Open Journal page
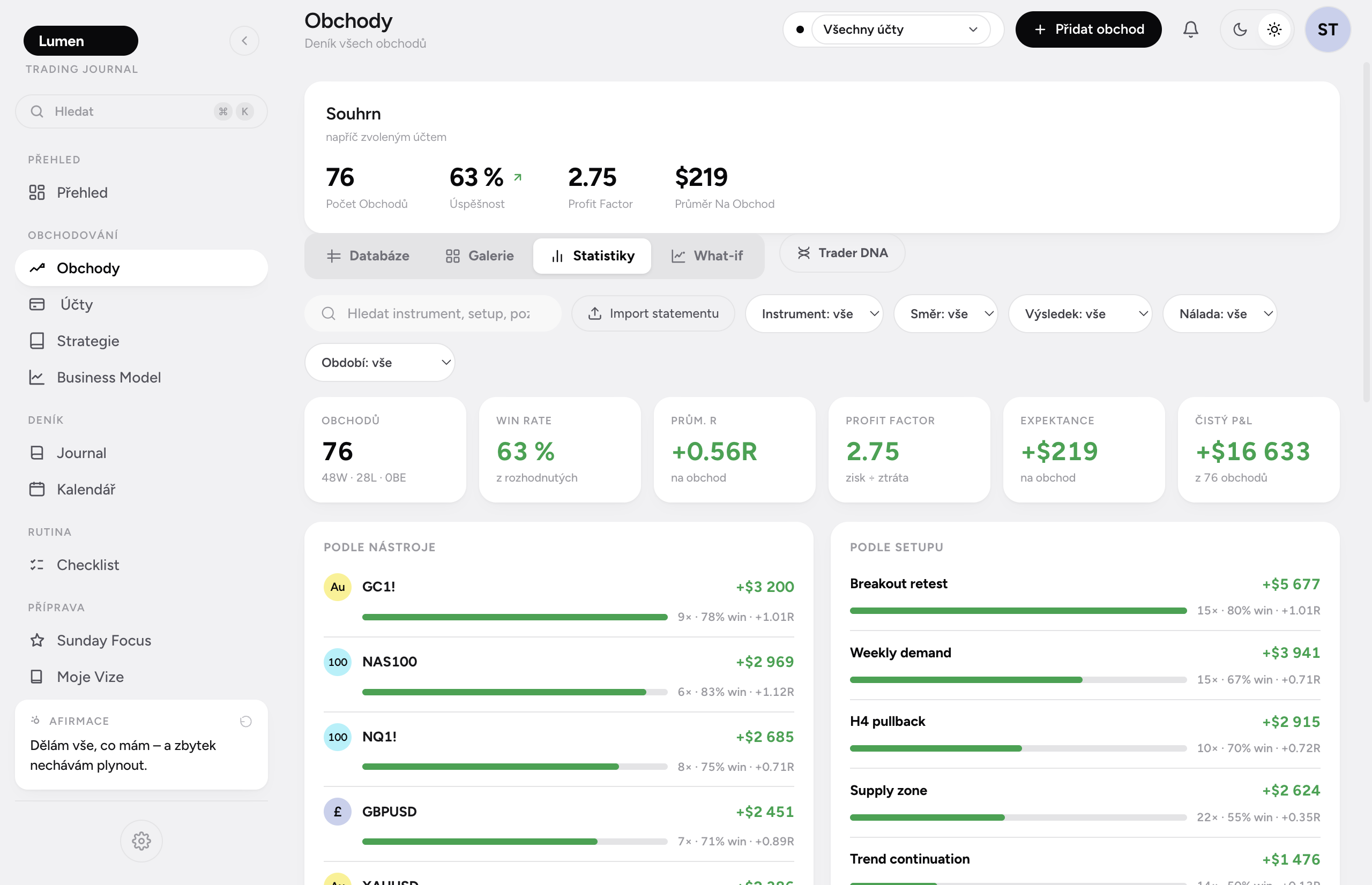 pyautogui.click(x=141, y=453)
